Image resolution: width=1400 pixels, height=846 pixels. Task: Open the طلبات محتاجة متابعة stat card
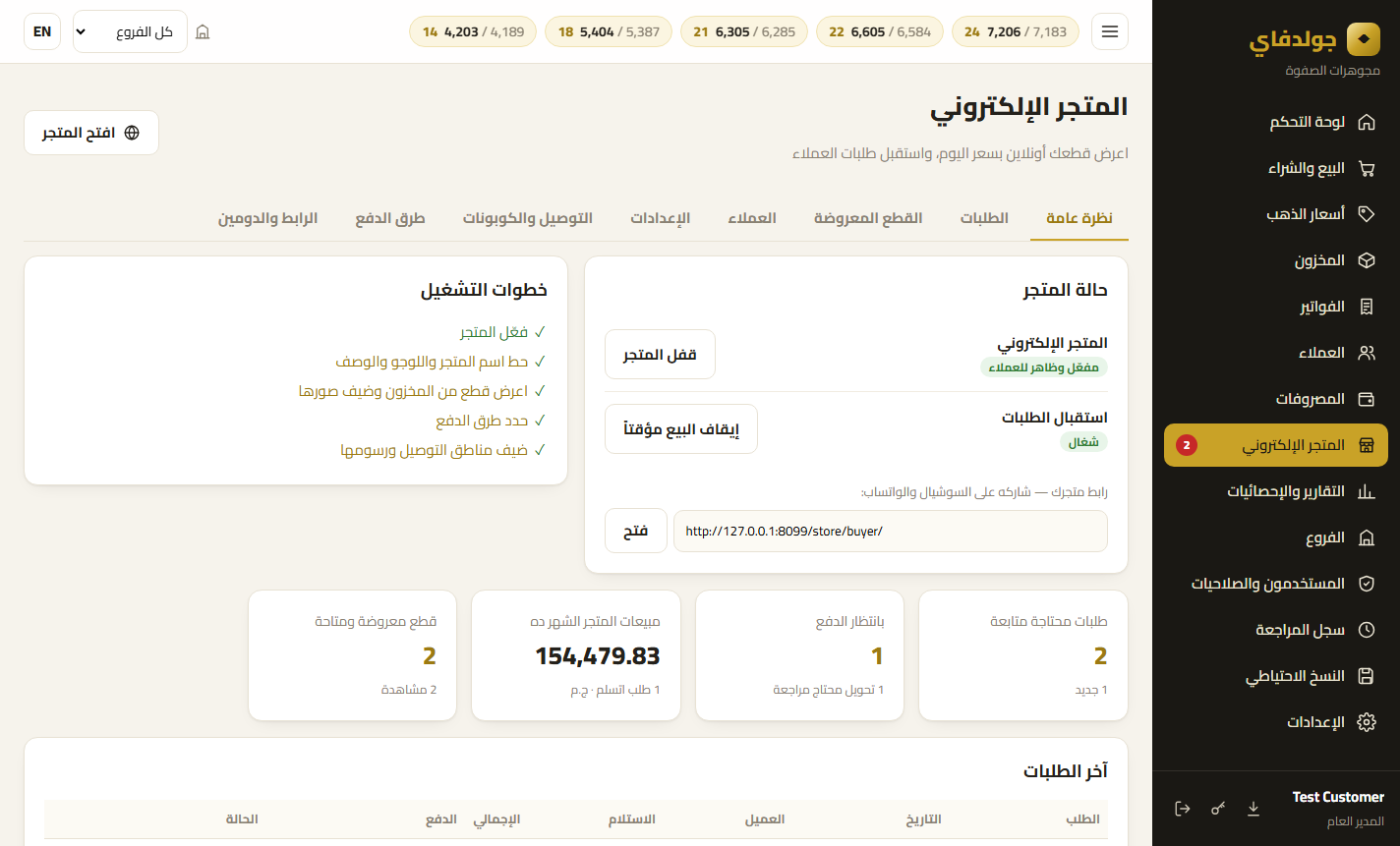tap(1023, 655)
